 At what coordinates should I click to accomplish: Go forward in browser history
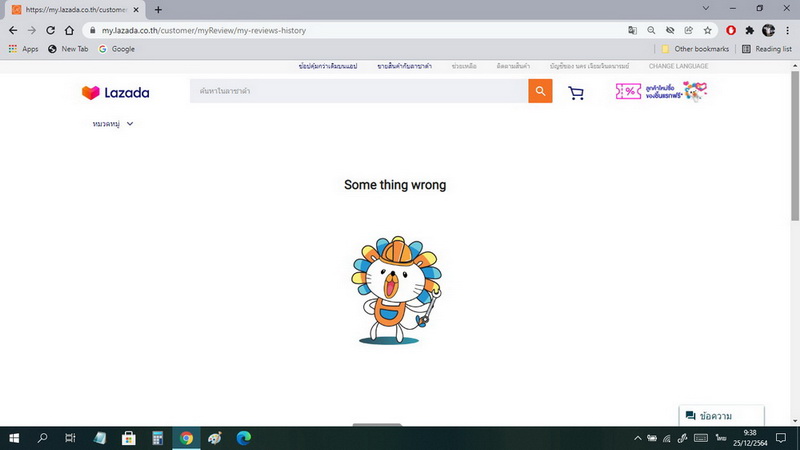pos(32,31)
